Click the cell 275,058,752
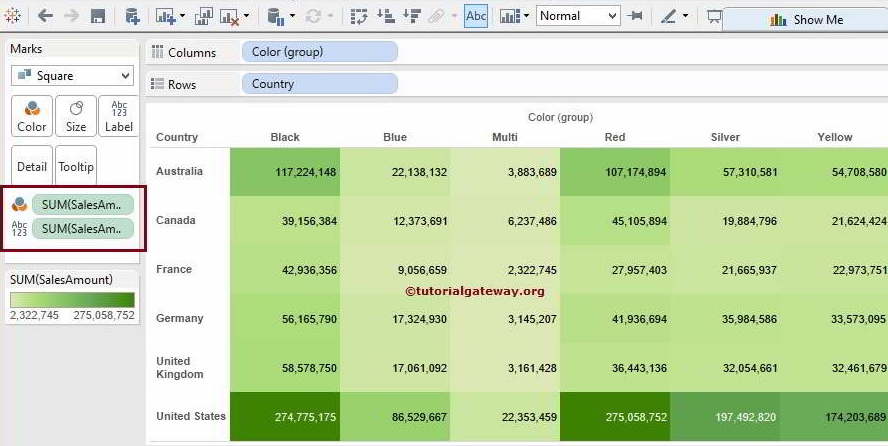 (614, 417)
